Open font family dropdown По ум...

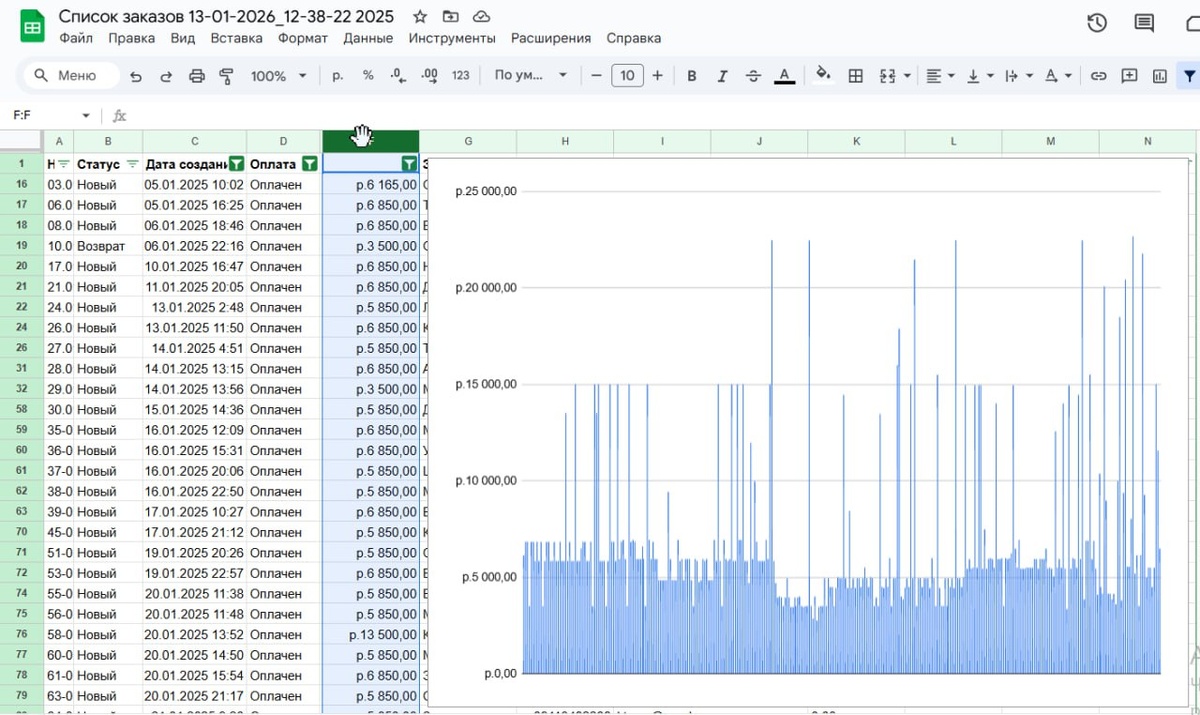tap(531, 76)
